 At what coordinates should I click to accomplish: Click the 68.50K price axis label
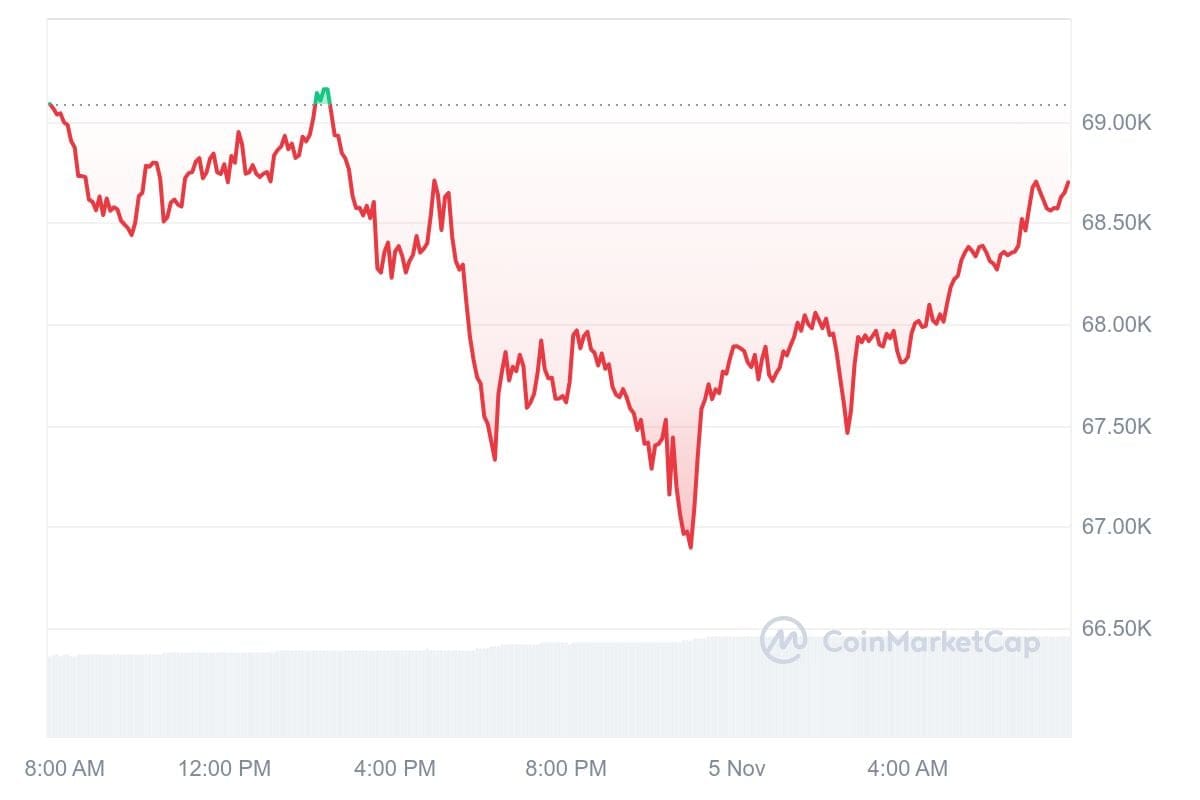tap(1116, 222)
